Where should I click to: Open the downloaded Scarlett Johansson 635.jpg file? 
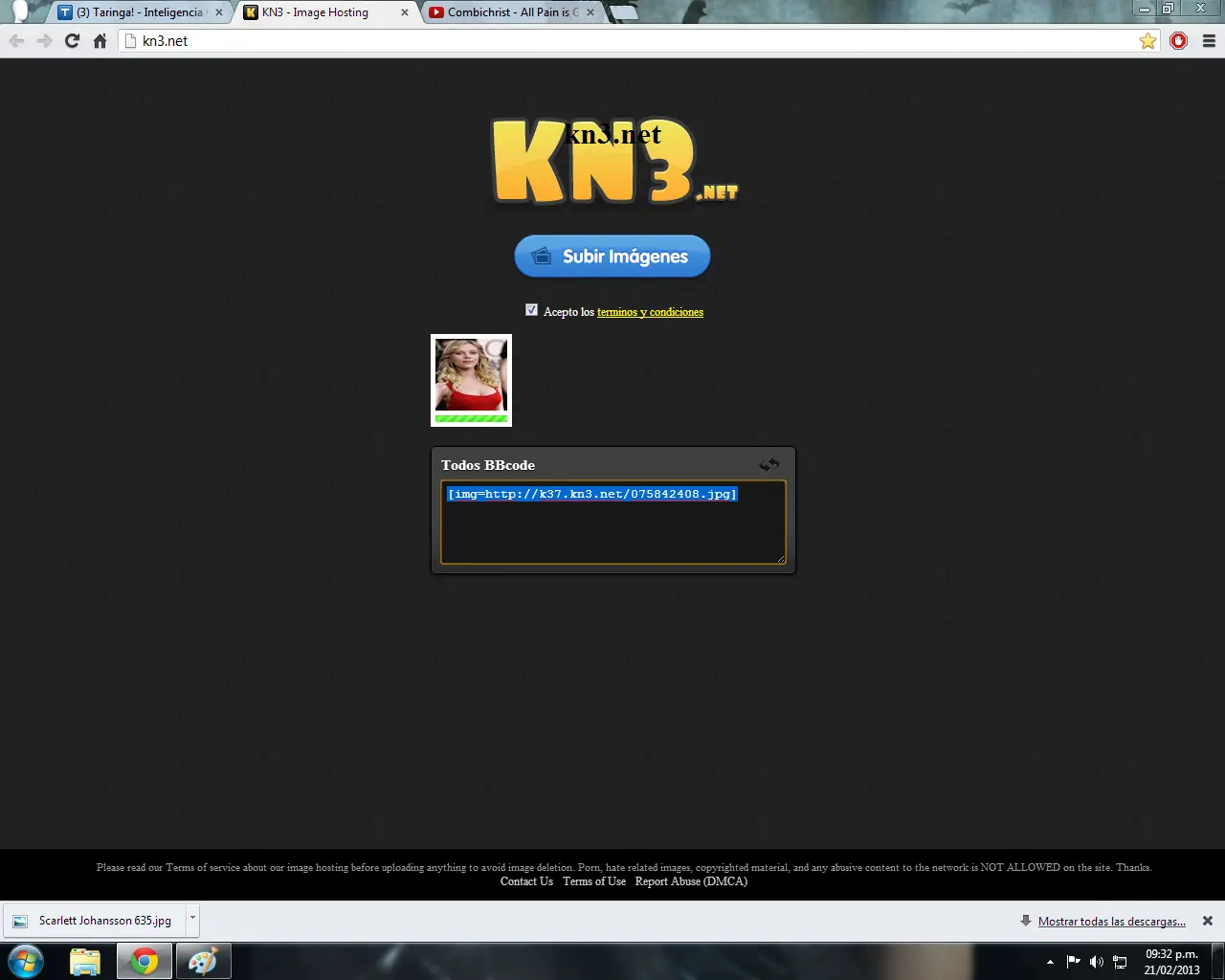(x=94, y=920)
